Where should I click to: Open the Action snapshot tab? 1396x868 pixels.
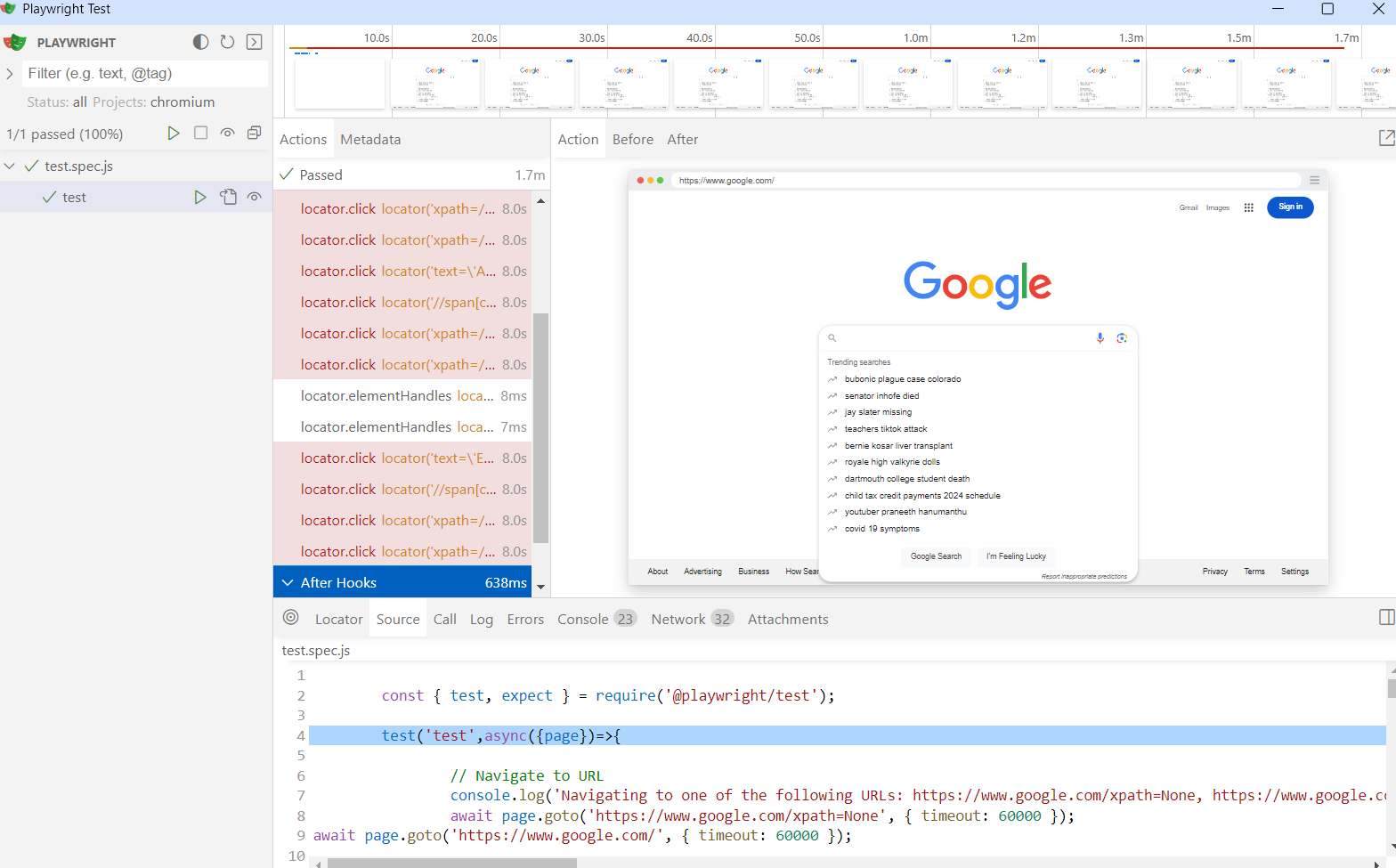(x=578, y=139)
